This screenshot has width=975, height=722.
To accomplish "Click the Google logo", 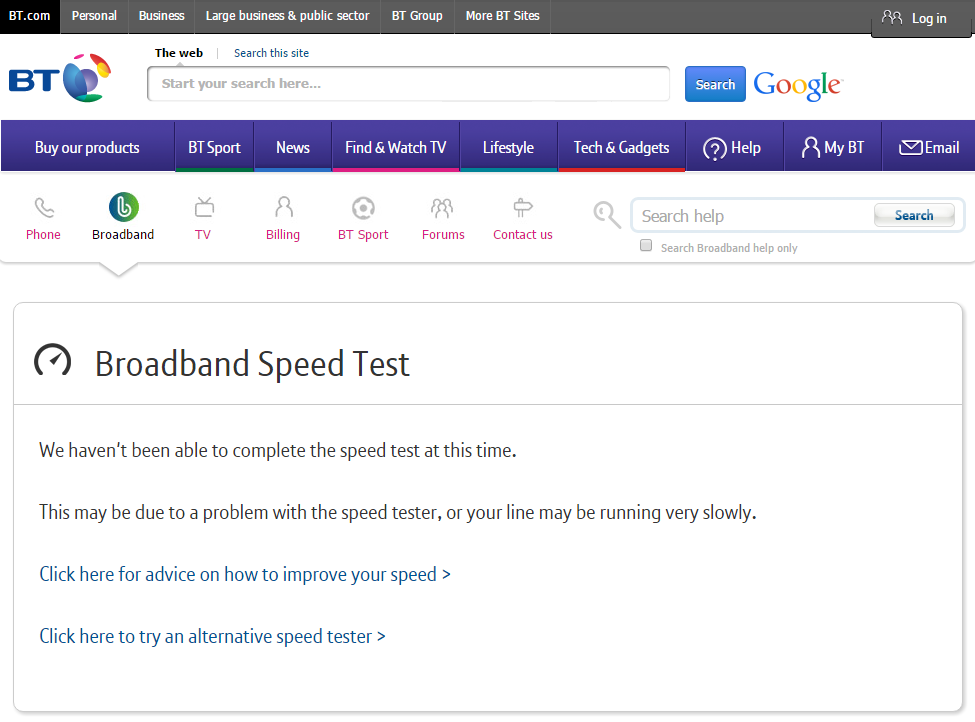I will (x=798, y=85).
